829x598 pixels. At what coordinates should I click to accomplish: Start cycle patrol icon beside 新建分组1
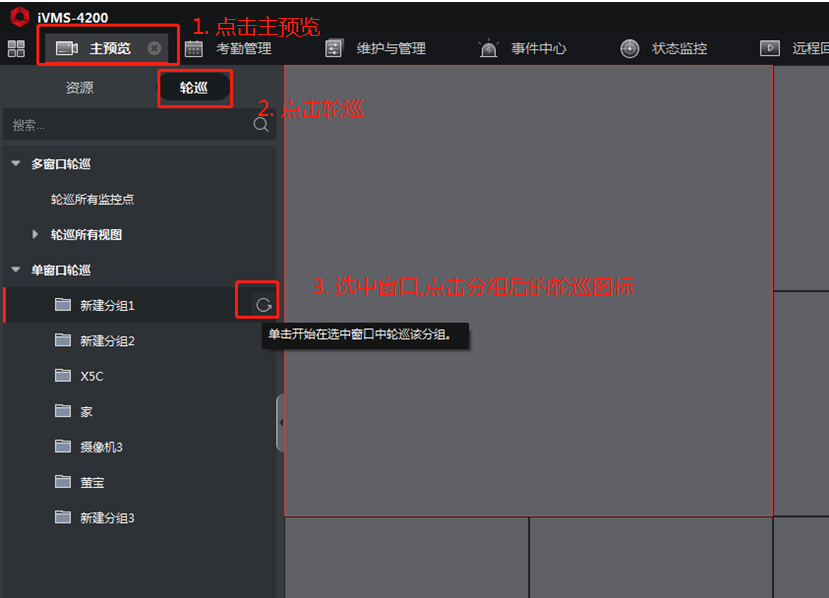263,305
